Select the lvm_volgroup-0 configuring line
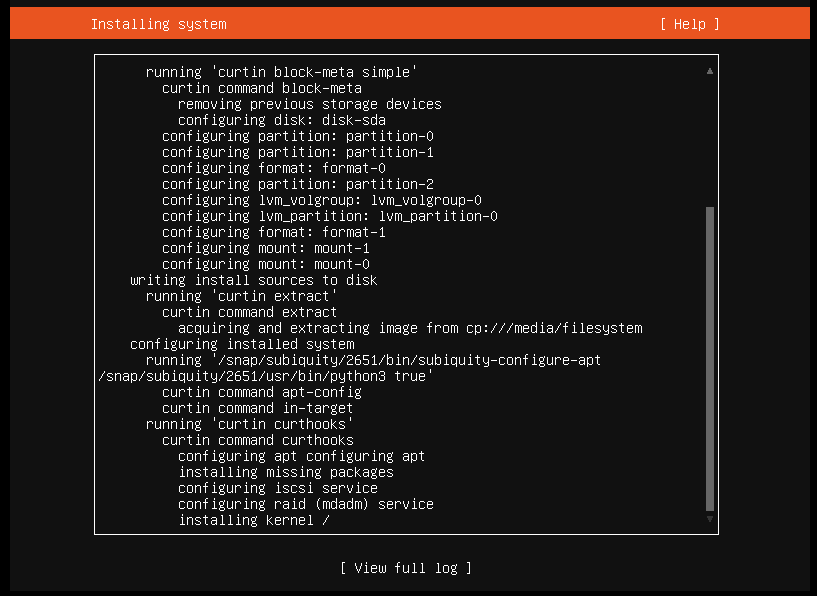 coord(321,200)
